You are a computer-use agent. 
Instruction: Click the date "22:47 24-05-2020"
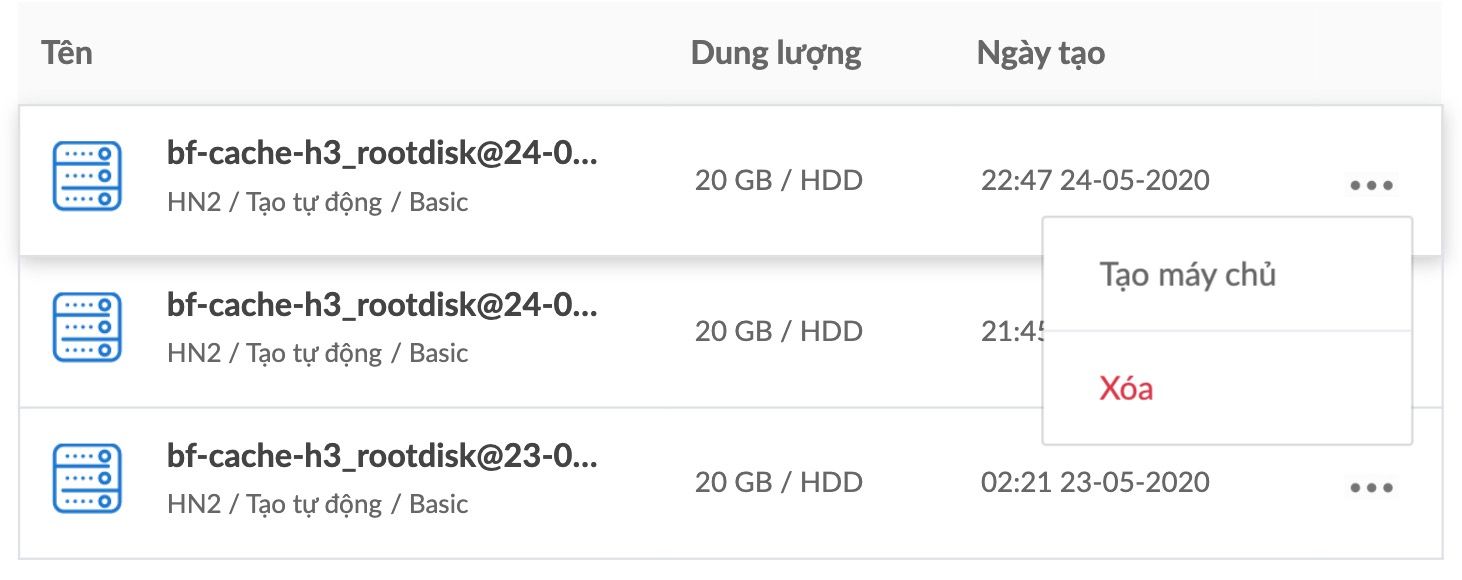point(1095,181)
